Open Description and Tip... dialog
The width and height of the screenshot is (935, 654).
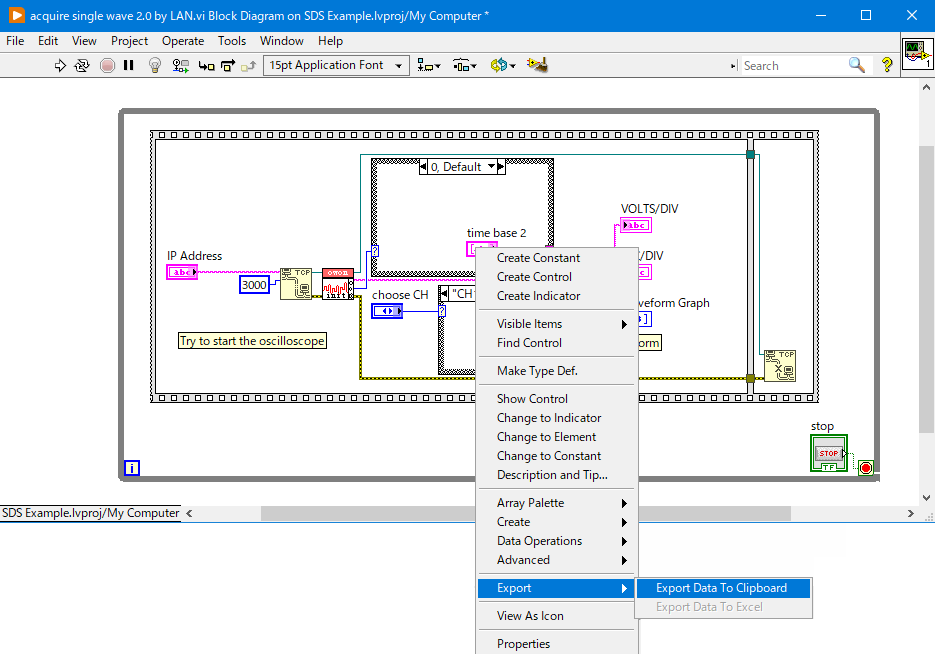coord(557,475)
